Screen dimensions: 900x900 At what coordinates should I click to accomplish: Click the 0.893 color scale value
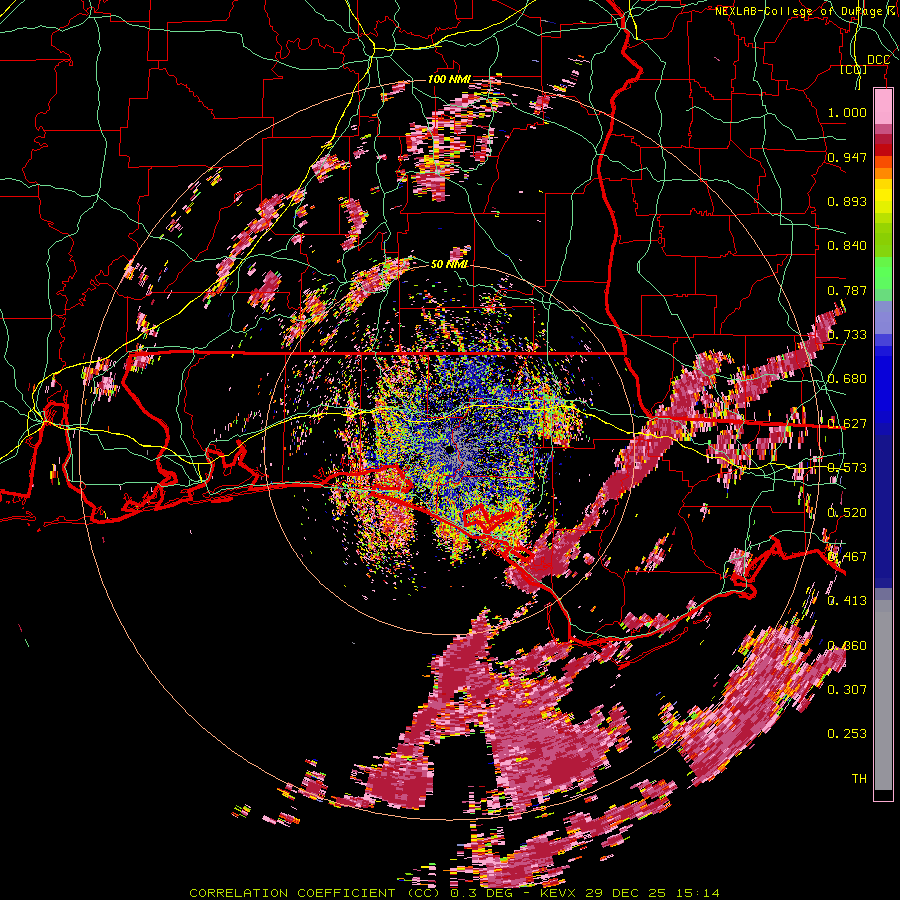coord(847,201)
